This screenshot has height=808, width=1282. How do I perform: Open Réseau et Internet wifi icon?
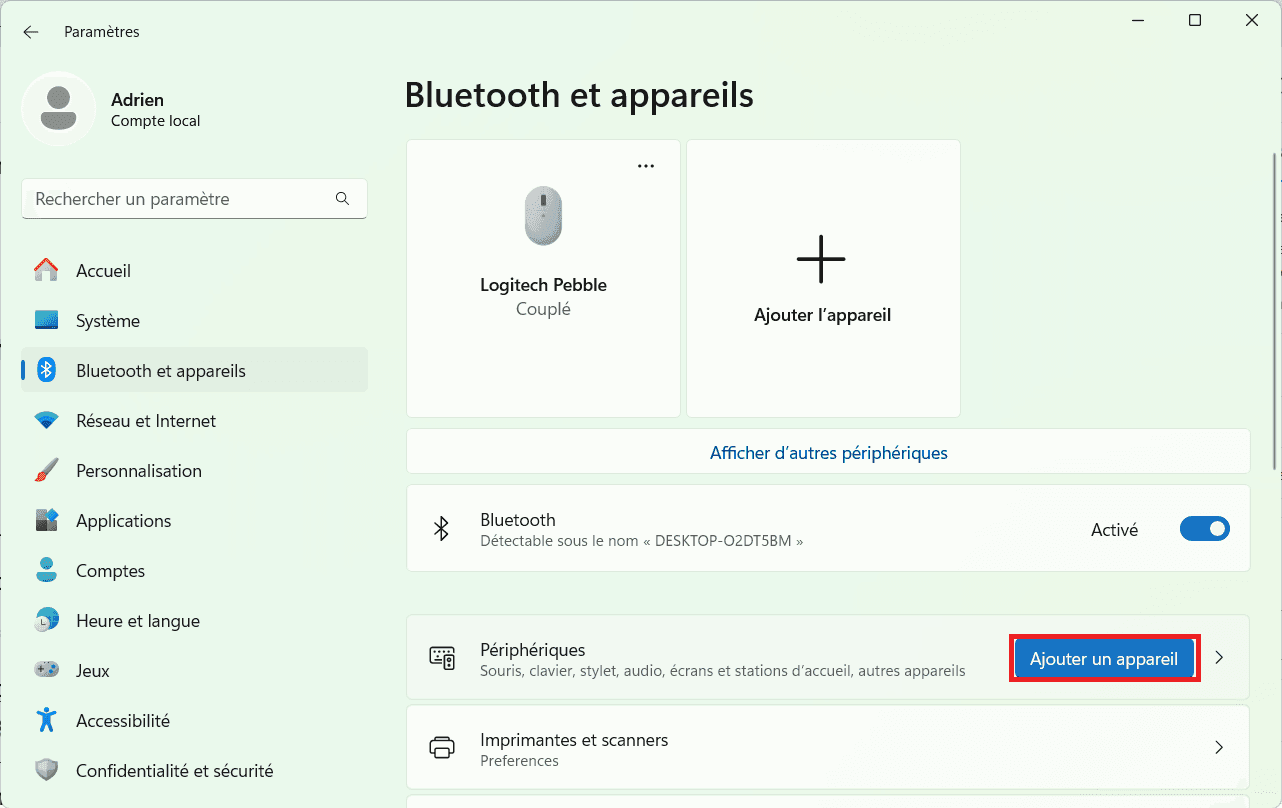[x=46, y=421]
